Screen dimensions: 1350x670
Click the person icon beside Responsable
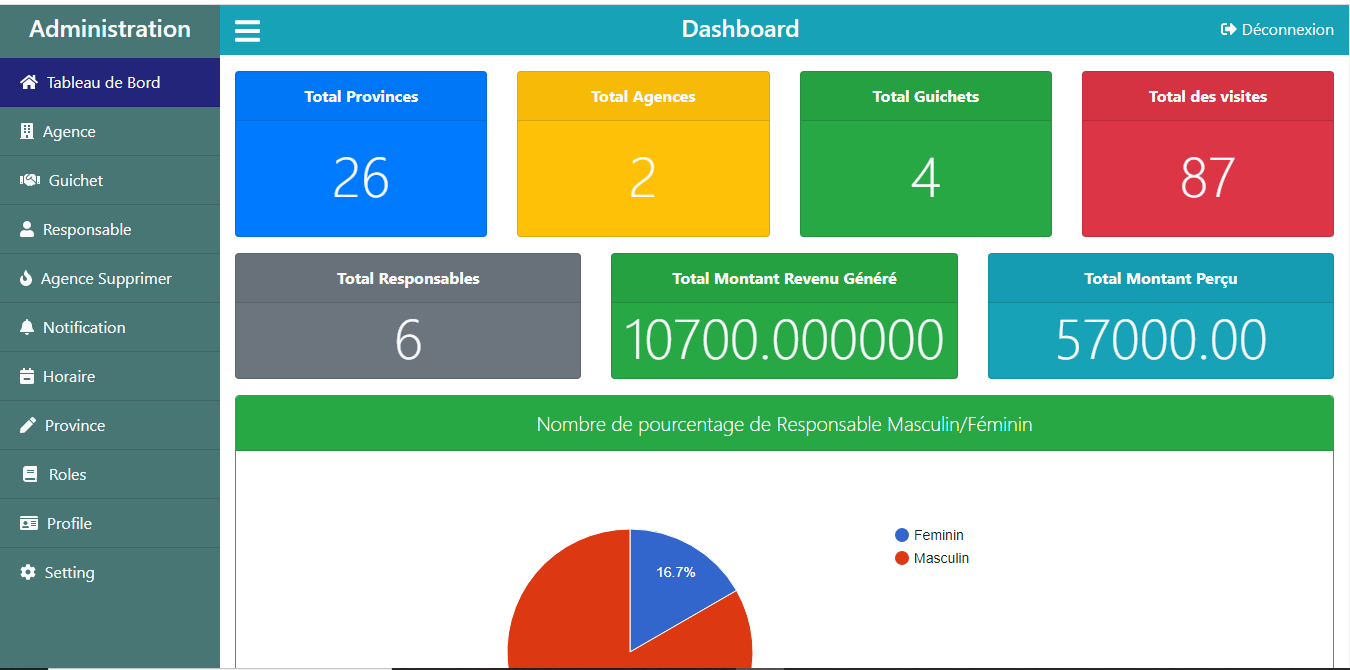[27, 229]
